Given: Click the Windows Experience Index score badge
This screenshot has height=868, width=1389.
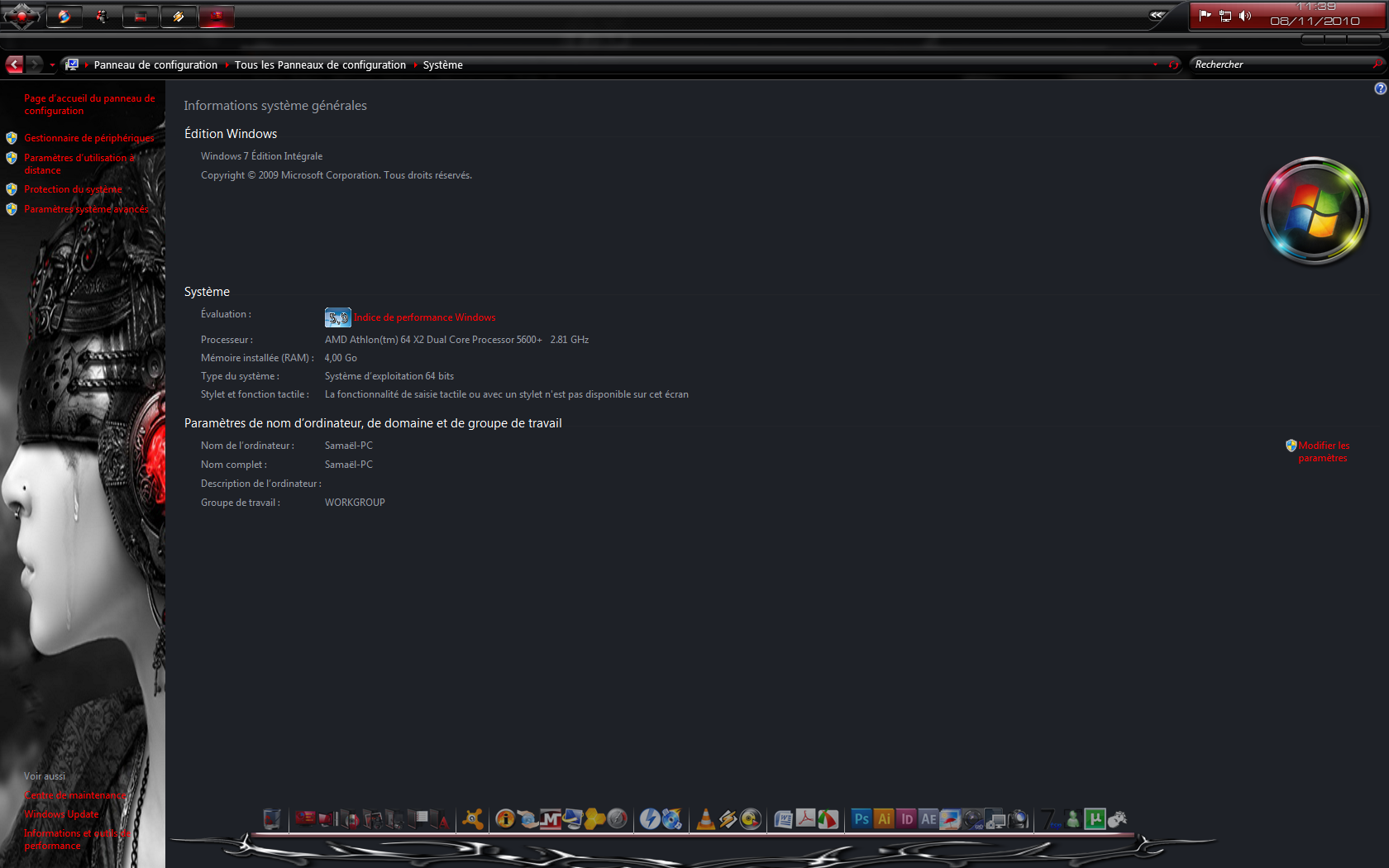Looking at the screenshot, I should coord(337,317).
